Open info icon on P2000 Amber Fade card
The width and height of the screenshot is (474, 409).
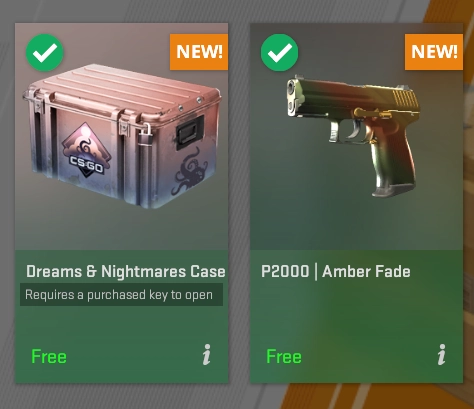pyautogui.click(x=442, y=355)
